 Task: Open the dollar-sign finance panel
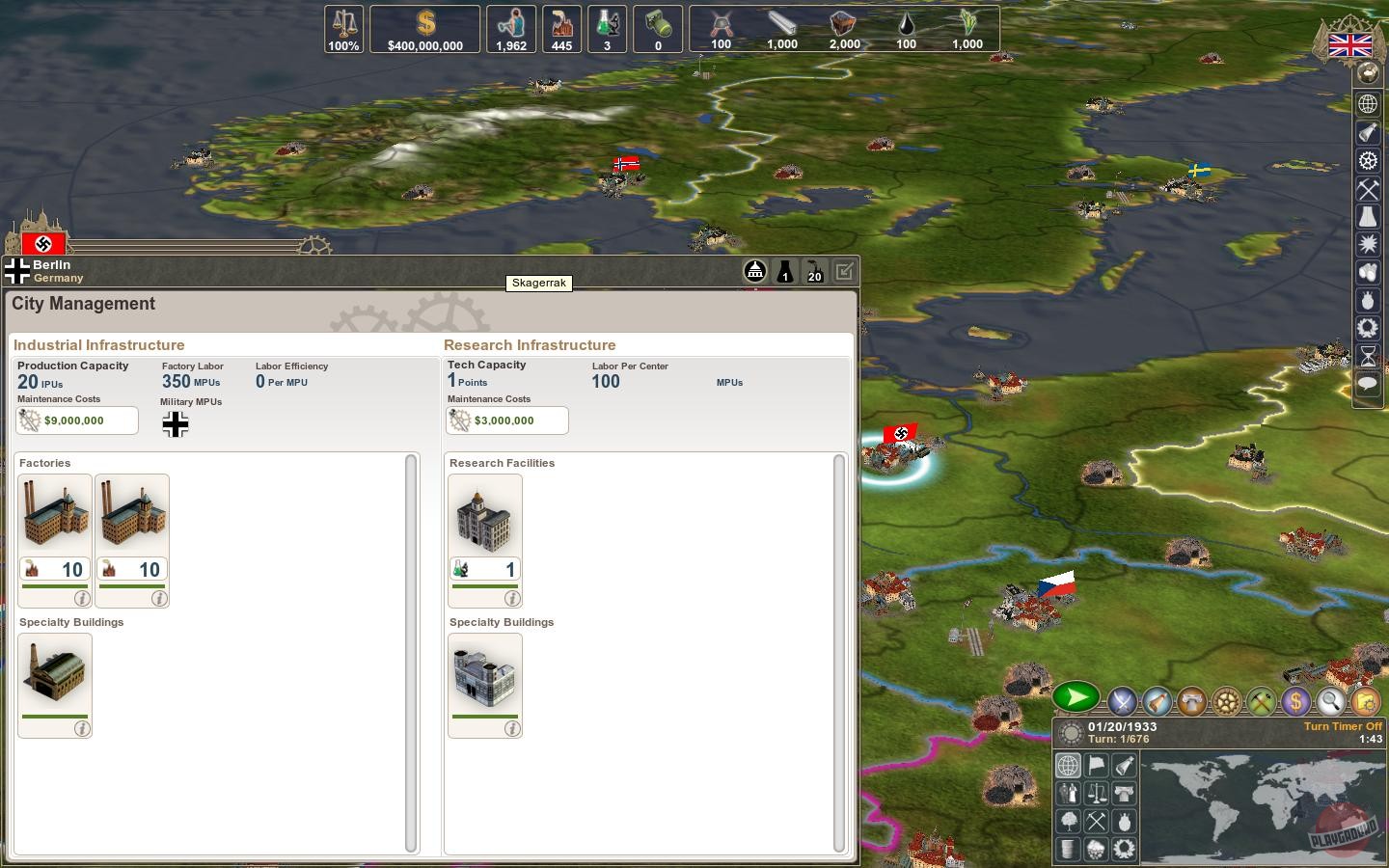click(1295, 701)
